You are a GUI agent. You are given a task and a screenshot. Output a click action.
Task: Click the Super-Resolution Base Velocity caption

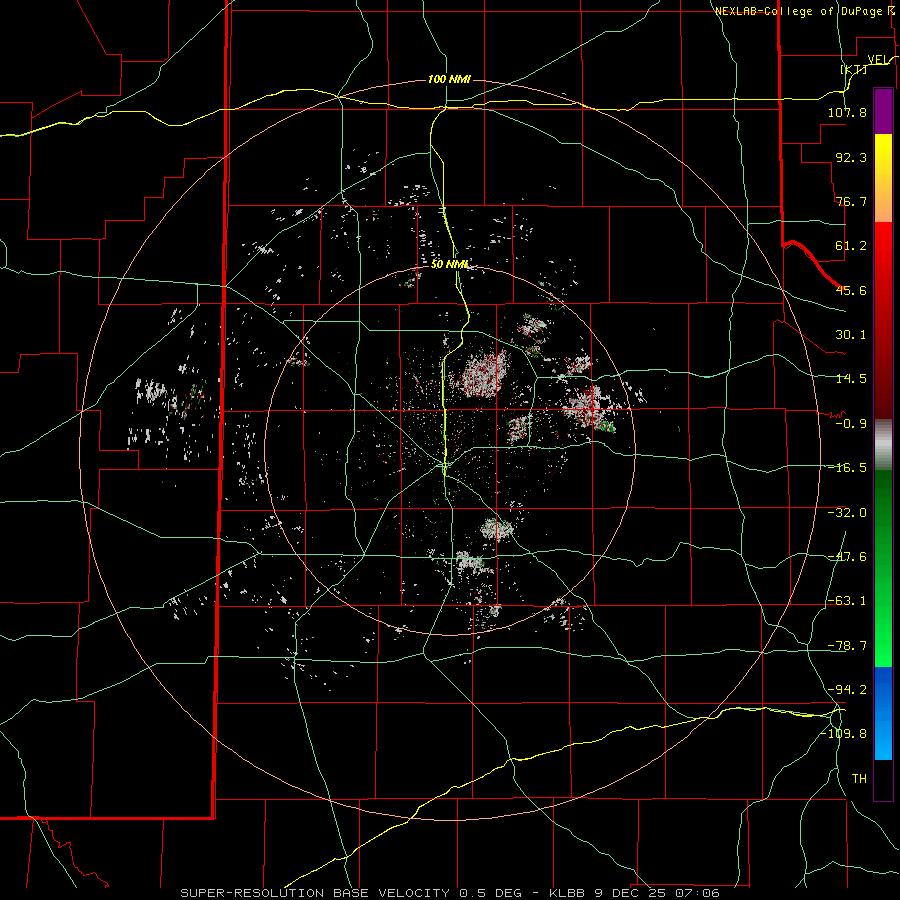pos(449,893)
